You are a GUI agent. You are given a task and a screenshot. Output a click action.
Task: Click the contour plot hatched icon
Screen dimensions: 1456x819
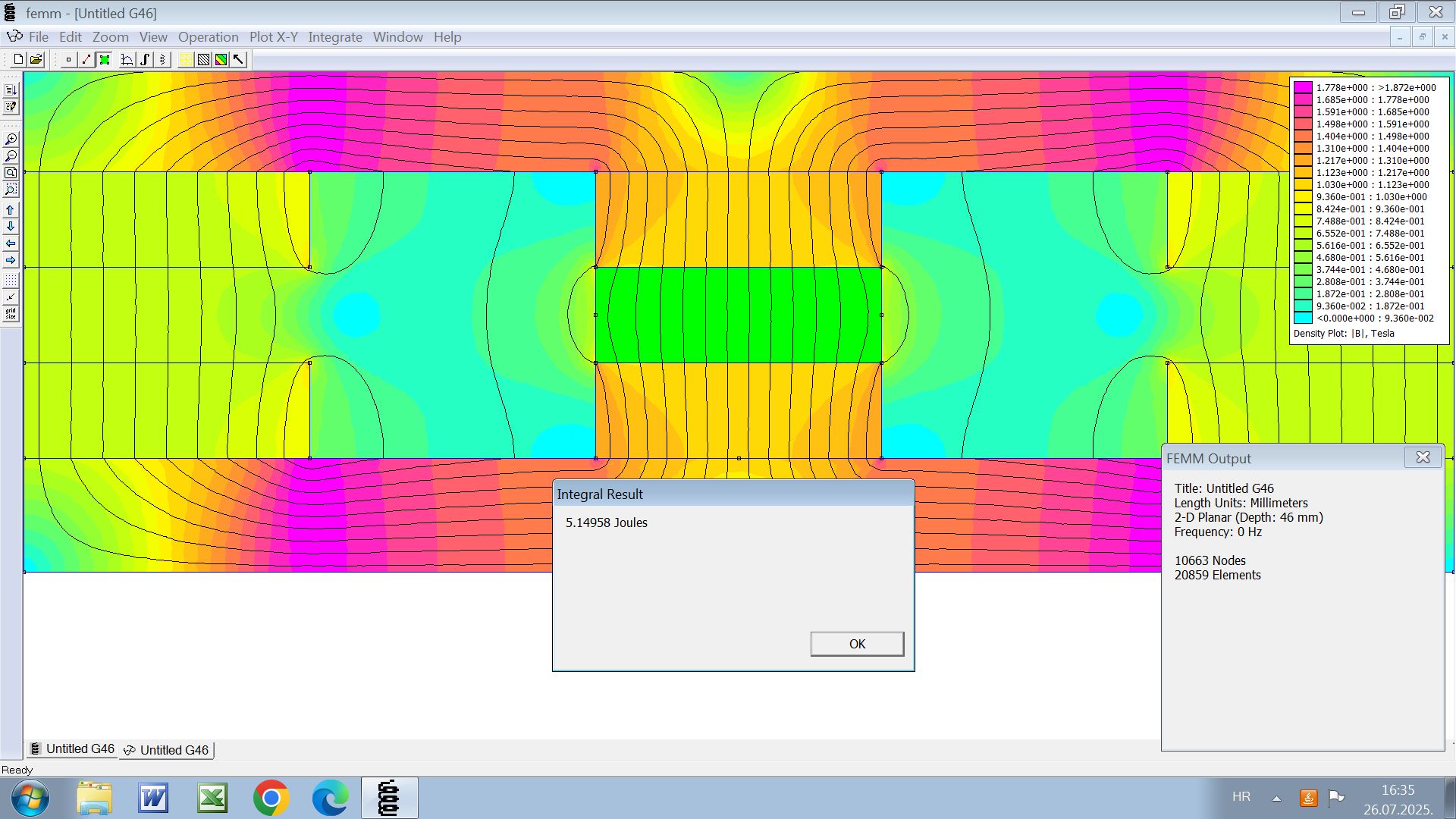pos(203,60)
